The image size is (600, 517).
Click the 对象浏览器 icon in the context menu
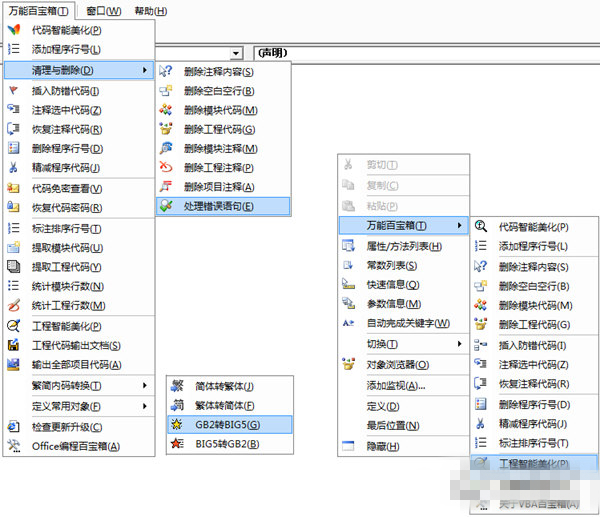(x=349, y=364)
